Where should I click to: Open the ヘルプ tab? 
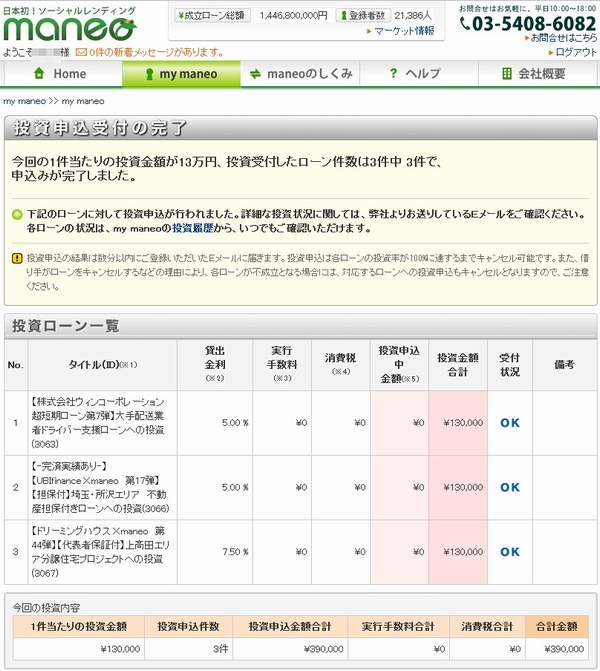(419, 74)
